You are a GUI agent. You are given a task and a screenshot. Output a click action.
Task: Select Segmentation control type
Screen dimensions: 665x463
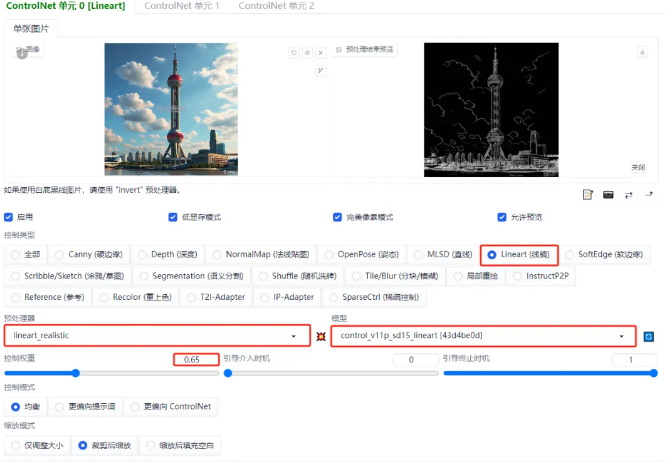pos(192,276)
